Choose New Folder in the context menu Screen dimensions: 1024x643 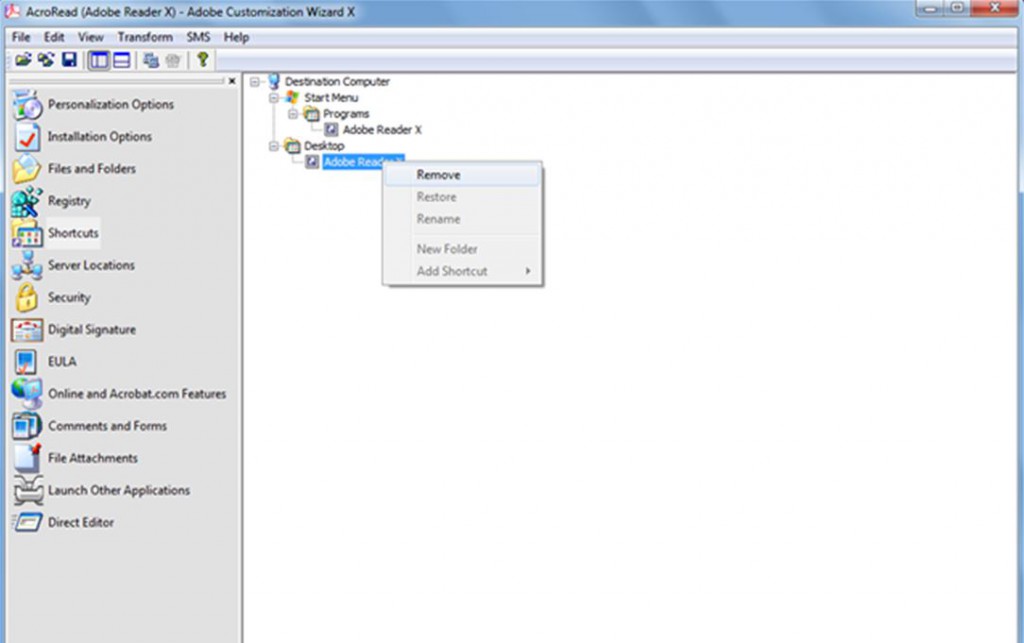click(462, 249)
